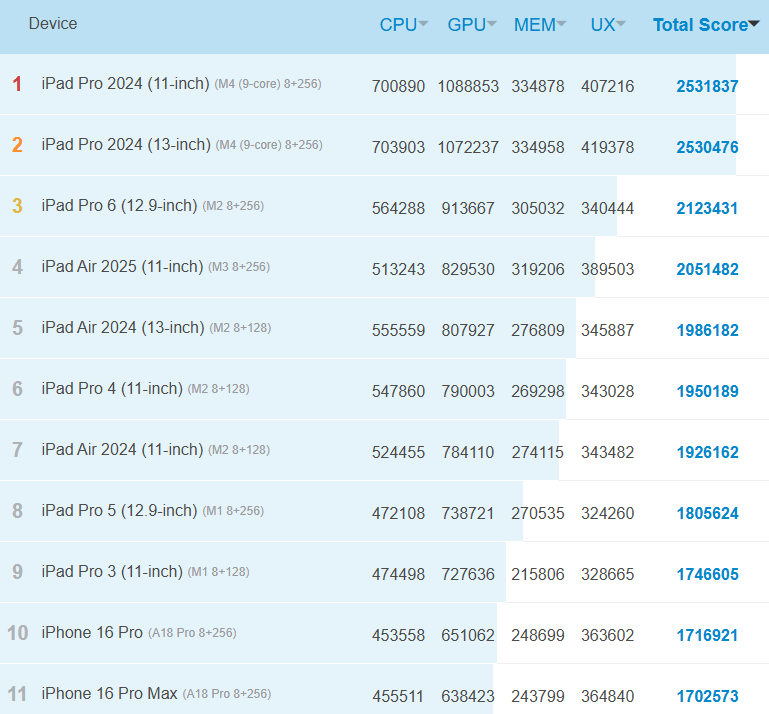Click spec label (M2 8+256)
This screenshot has height=714, width=769.
coord(233,206)
